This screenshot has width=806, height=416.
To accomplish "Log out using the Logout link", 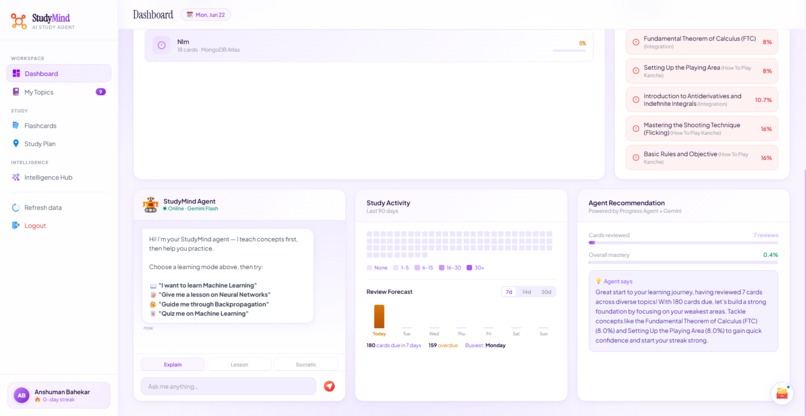I will (59, 226).
